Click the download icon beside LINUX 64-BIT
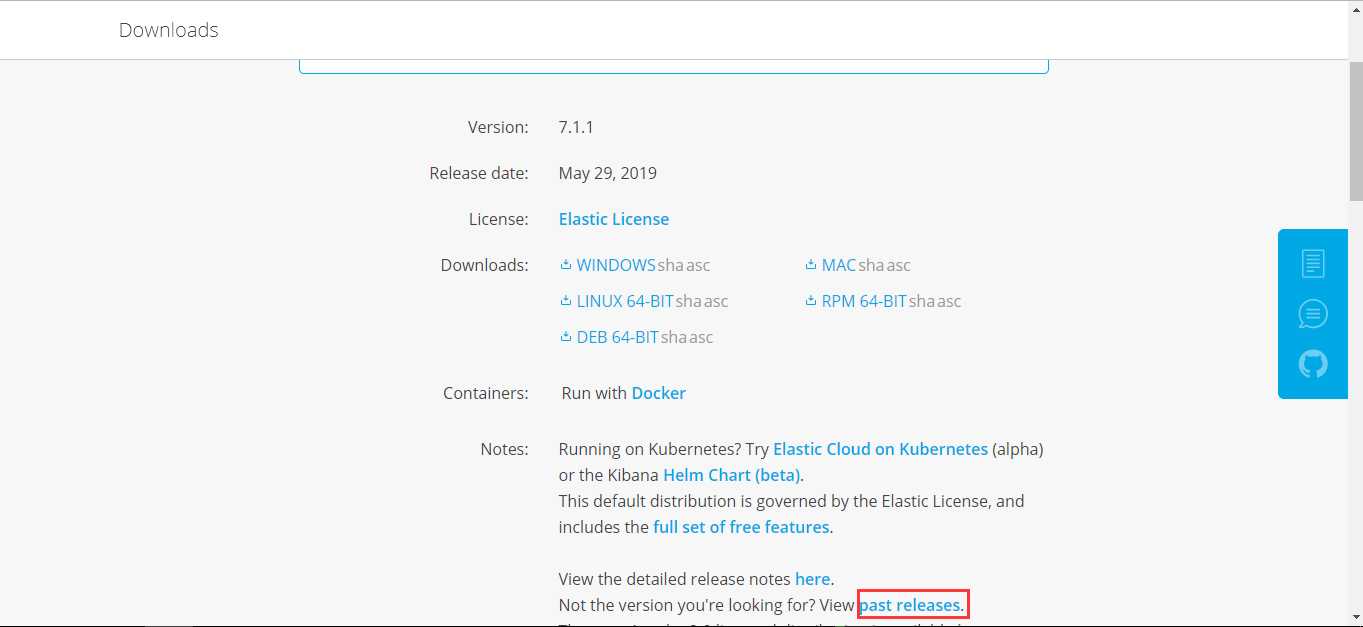This screenshot has height=627, width=1363. click(566, 301)
